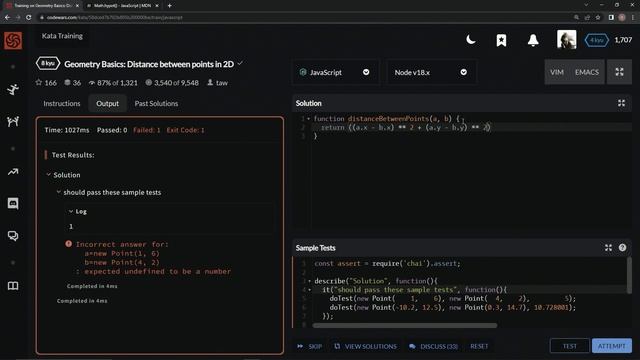Bookmark this page with the star icon
640x360 pixels.
point(598,18)
